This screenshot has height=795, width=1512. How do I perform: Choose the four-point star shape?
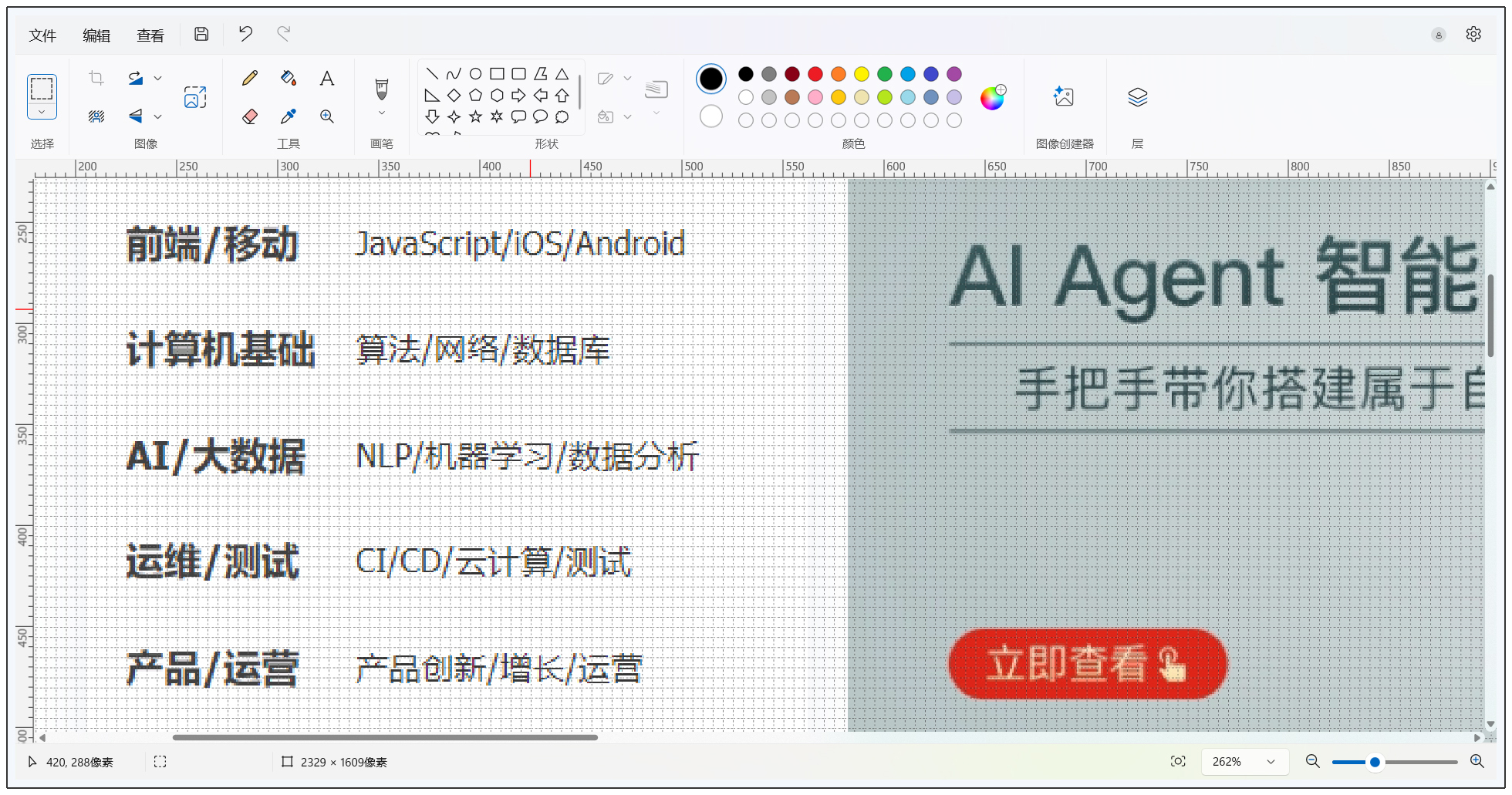[x=454, y=116]
